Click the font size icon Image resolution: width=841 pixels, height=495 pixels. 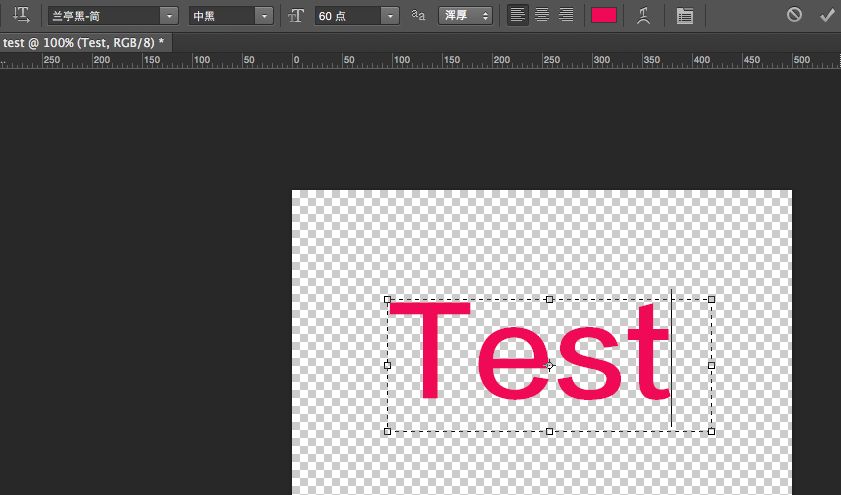pos(296,16)
